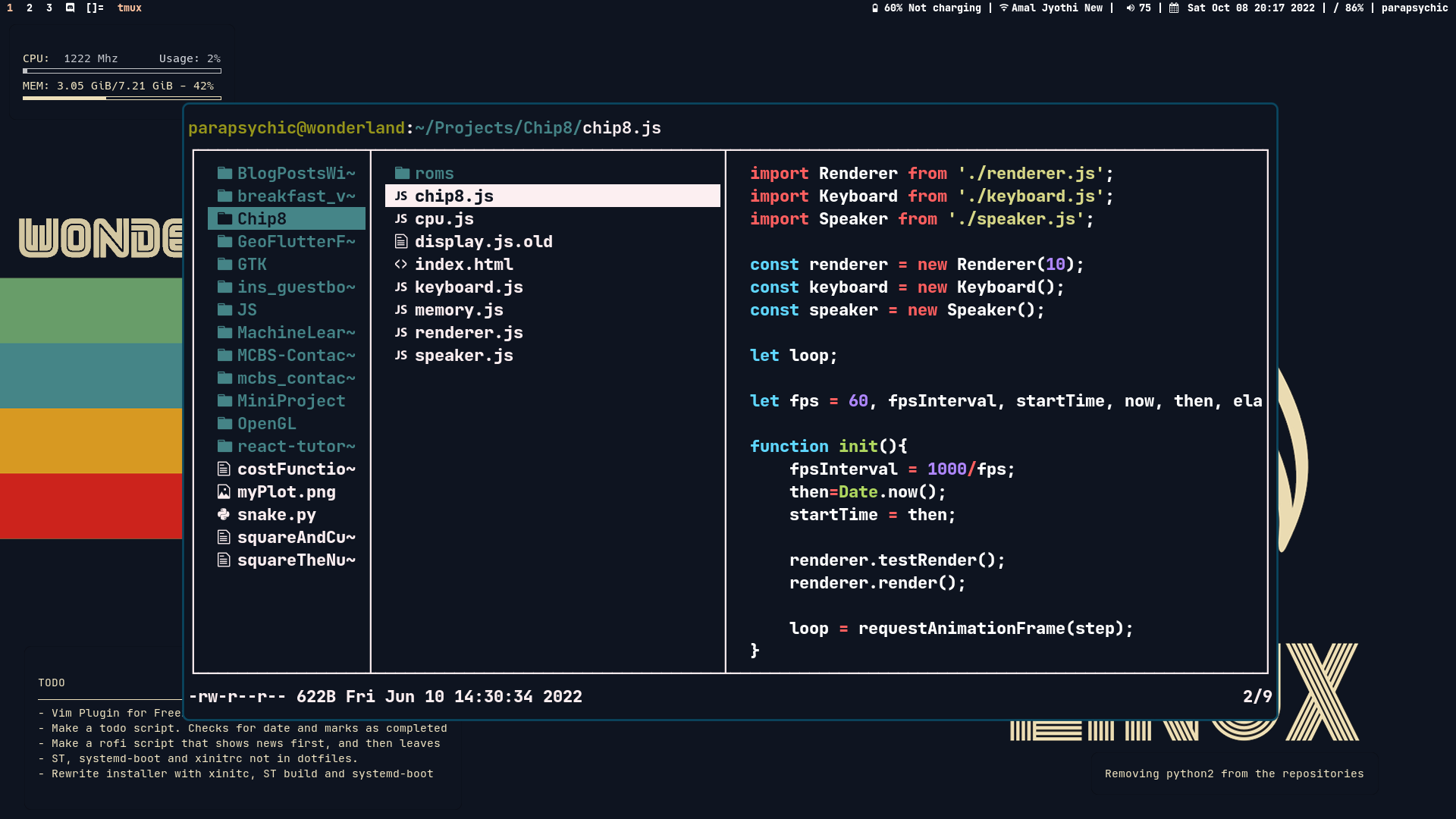Select the GTK folder in the left pane
The width and height of the screenshot is (1456, 819).
tap(252, 265)
